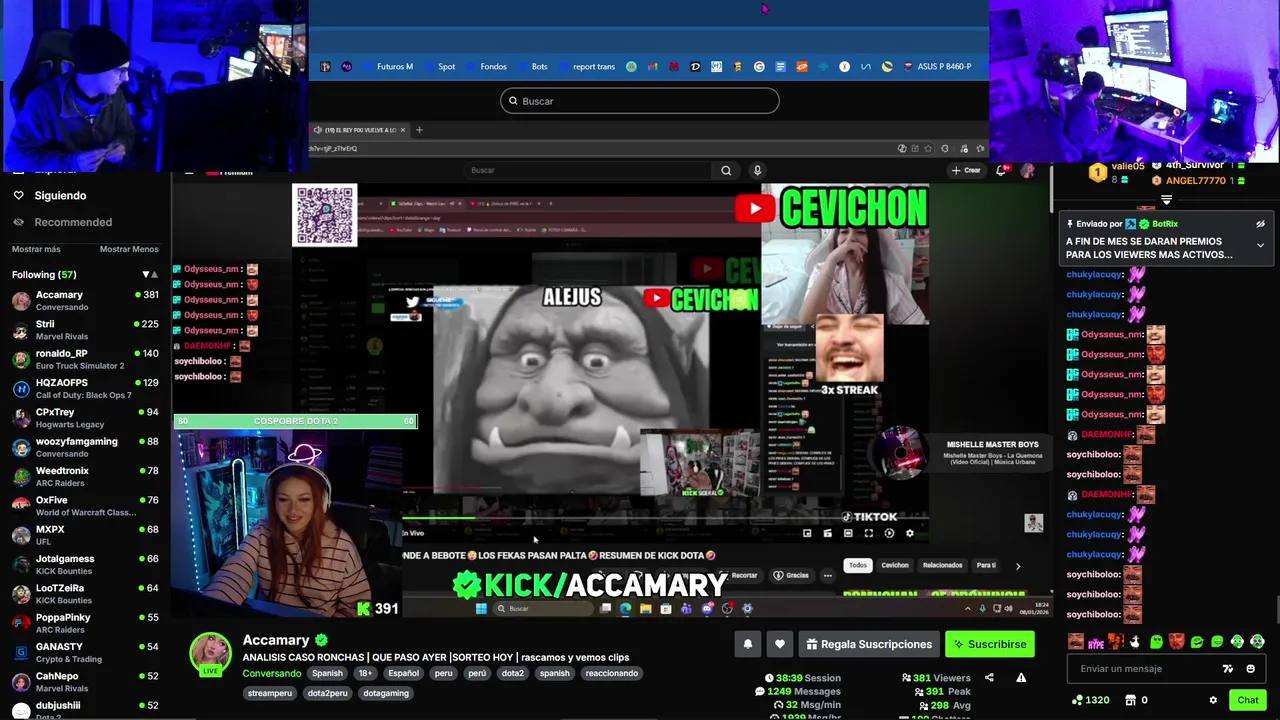Collapse chat with top funnel icon

pos(1166,200)
